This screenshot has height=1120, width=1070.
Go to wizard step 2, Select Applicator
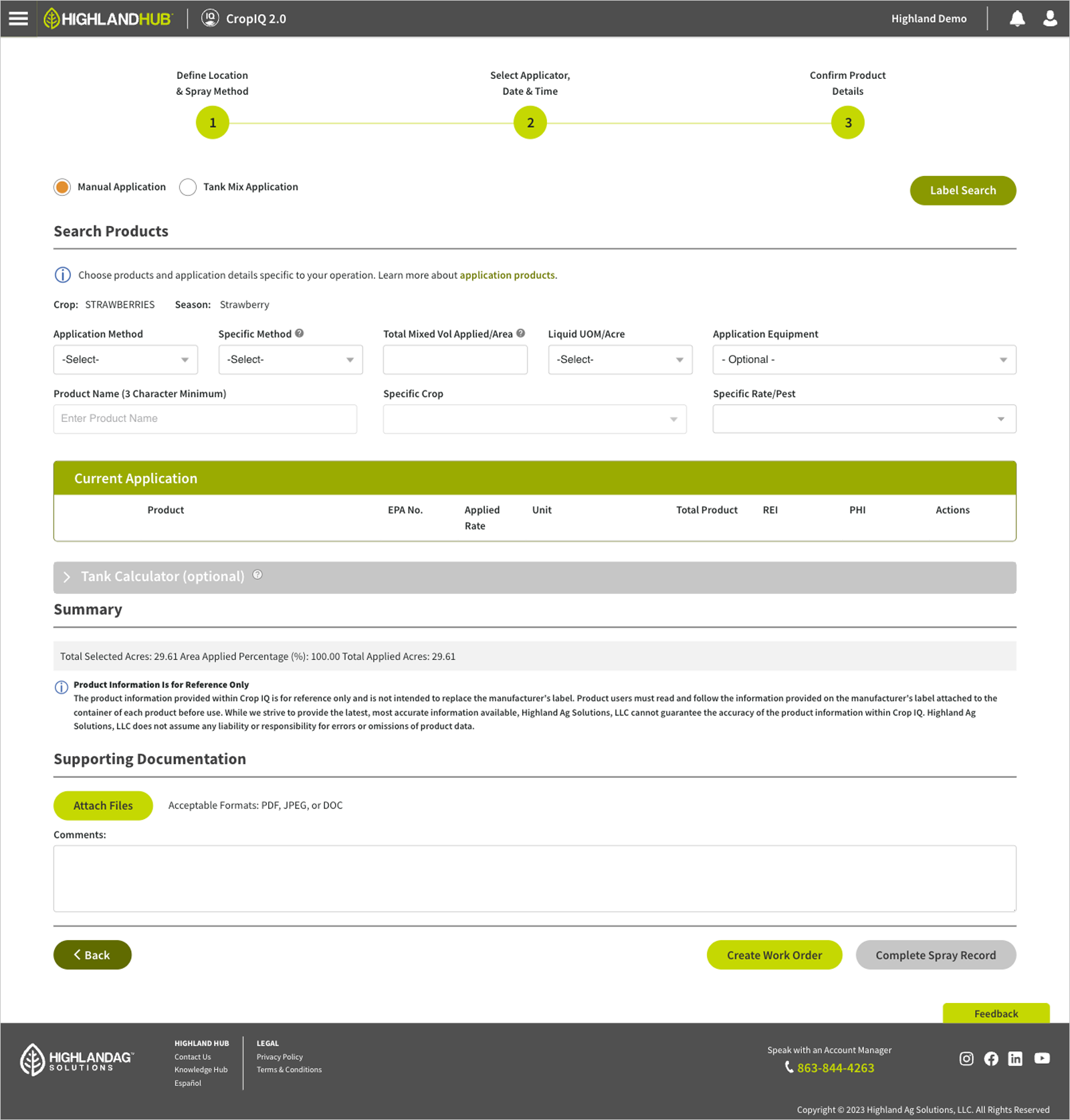coord(530,122)
